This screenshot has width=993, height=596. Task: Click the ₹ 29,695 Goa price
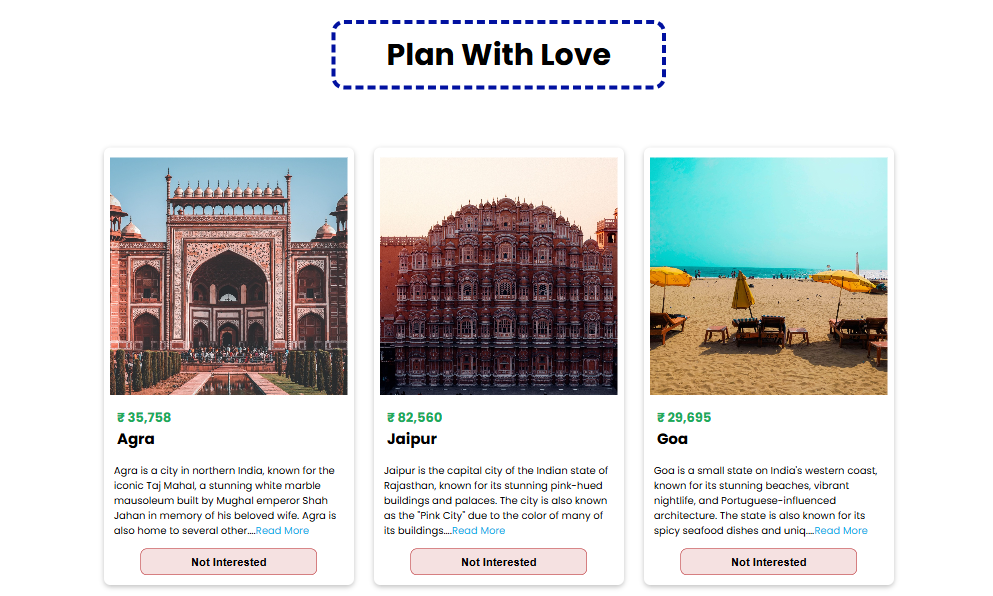click(x=684, y=418)
